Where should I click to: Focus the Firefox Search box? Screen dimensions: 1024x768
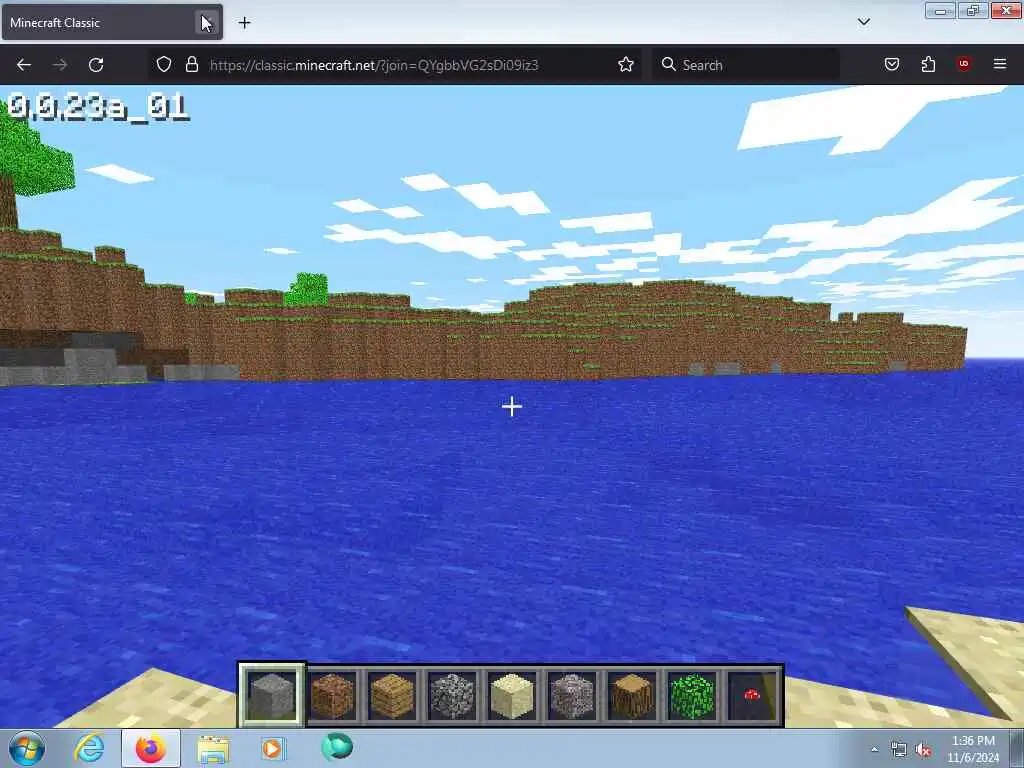point(746,65)
